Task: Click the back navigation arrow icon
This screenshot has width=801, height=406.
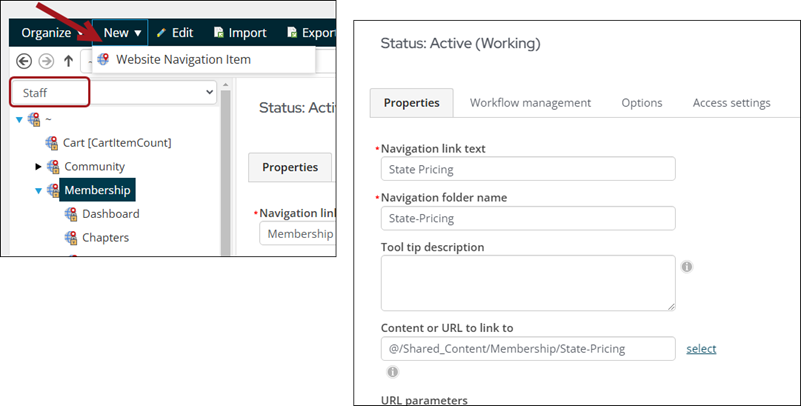Action: tap(23, 60)
